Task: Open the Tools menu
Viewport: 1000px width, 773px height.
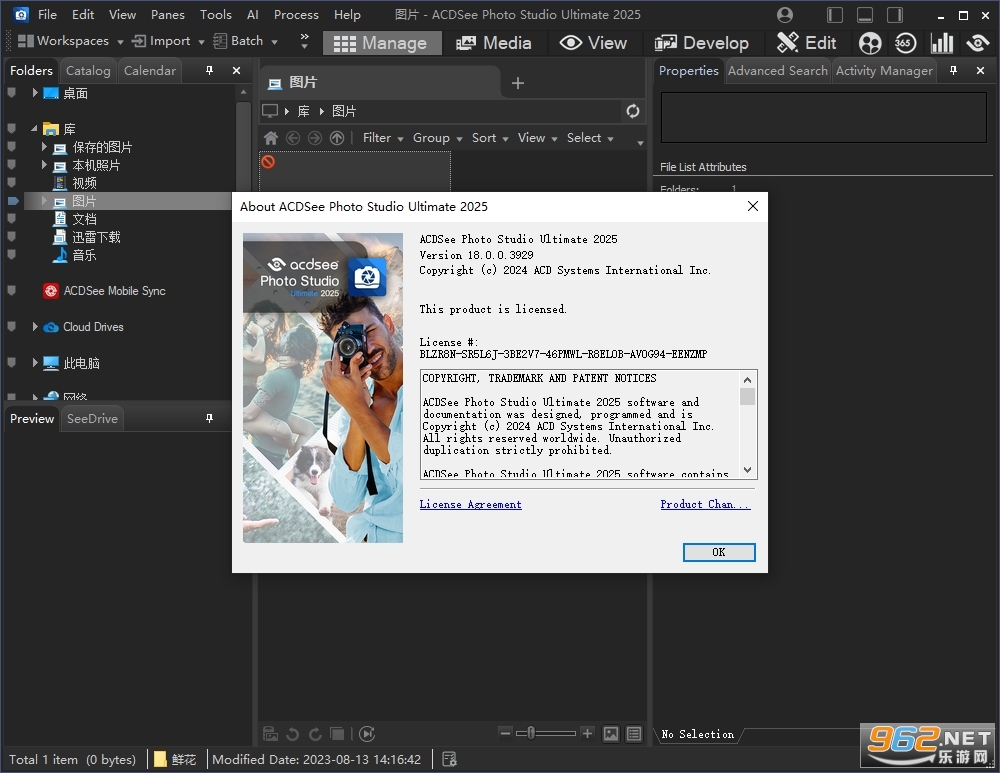Action: pos(216,14)
